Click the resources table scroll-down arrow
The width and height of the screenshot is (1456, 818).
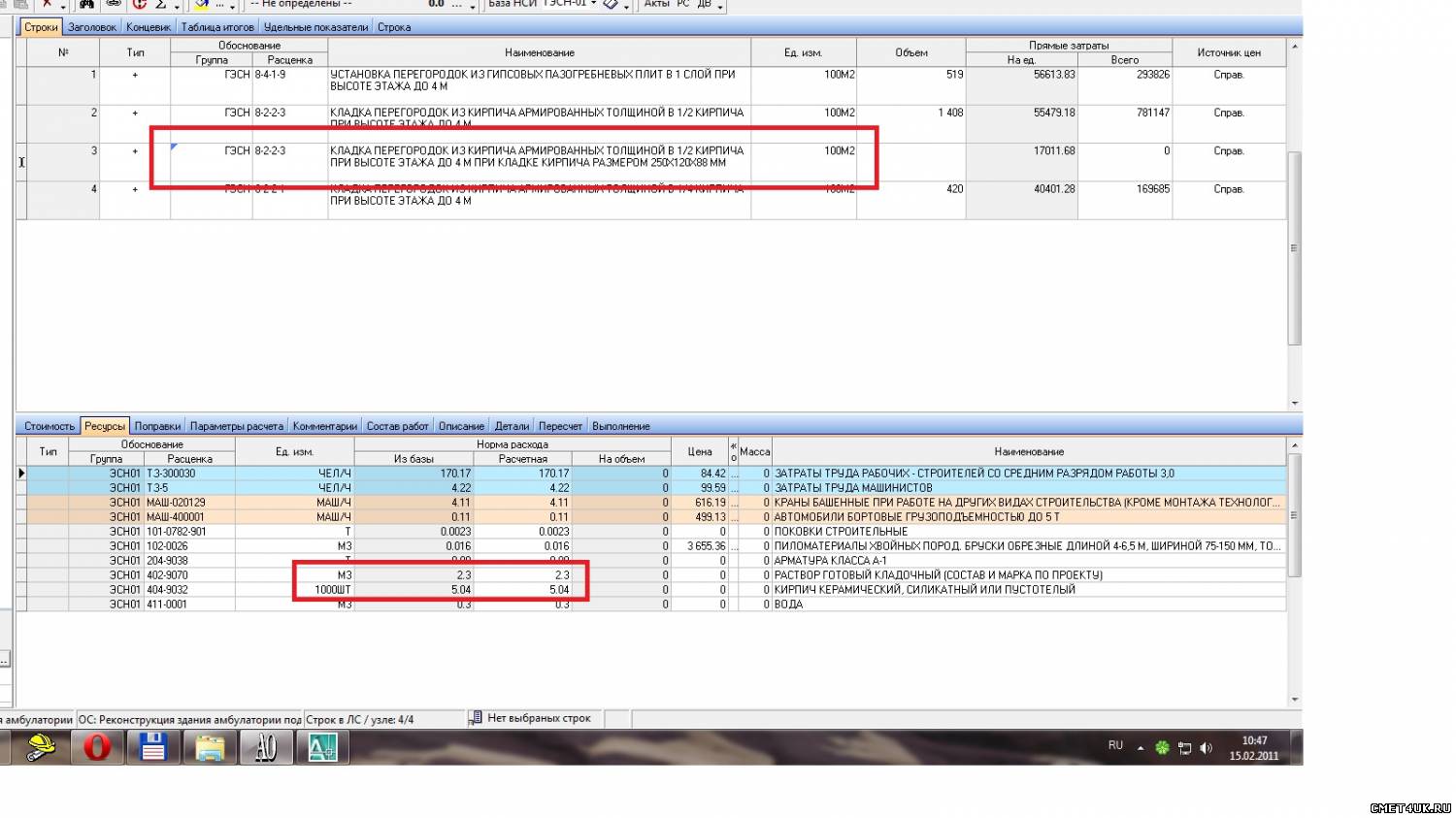click(x=1294, y=699)
